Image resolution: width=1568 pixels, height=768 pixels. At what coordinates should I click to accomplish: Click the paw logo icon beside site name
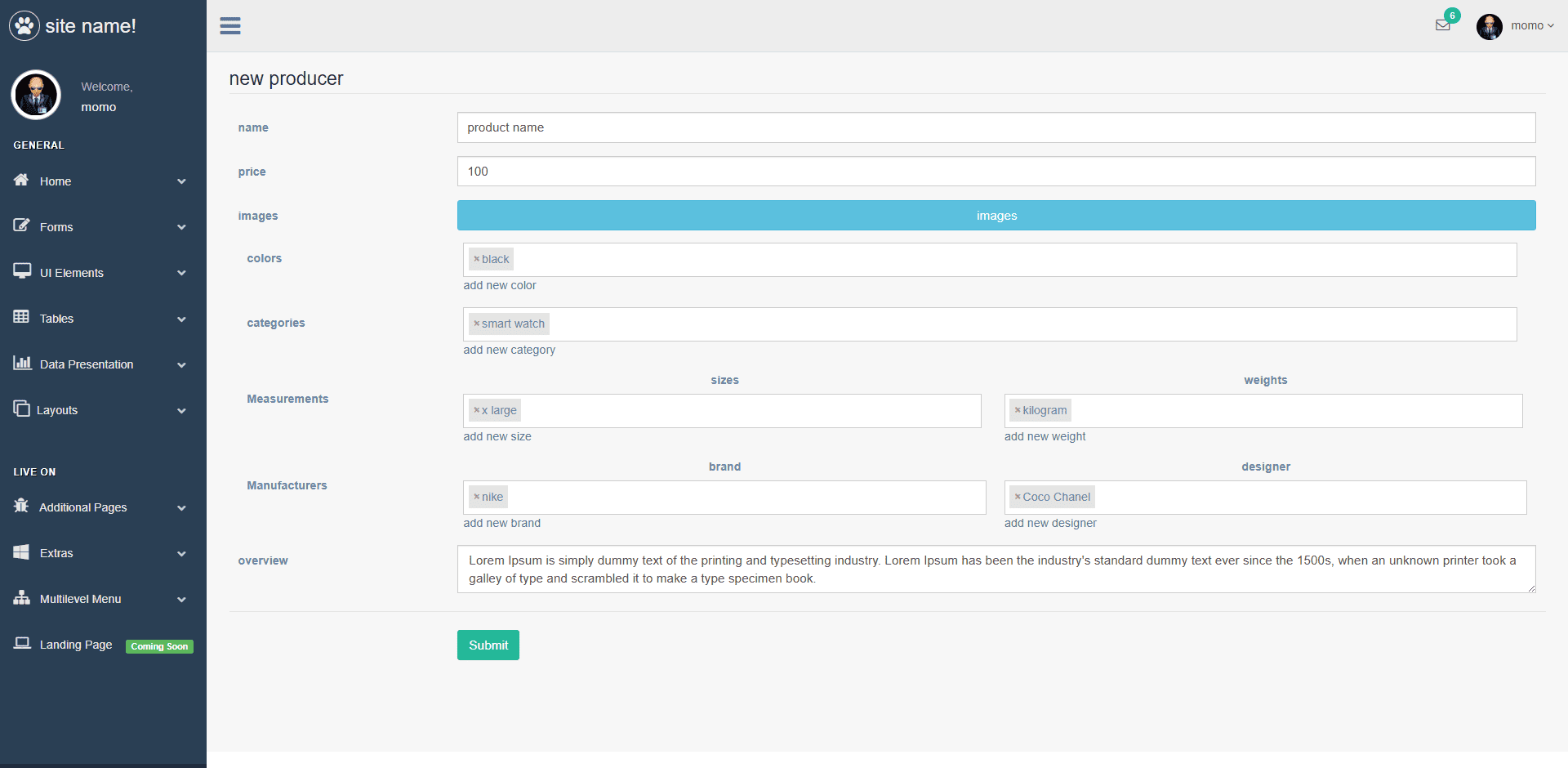(24, 26)
